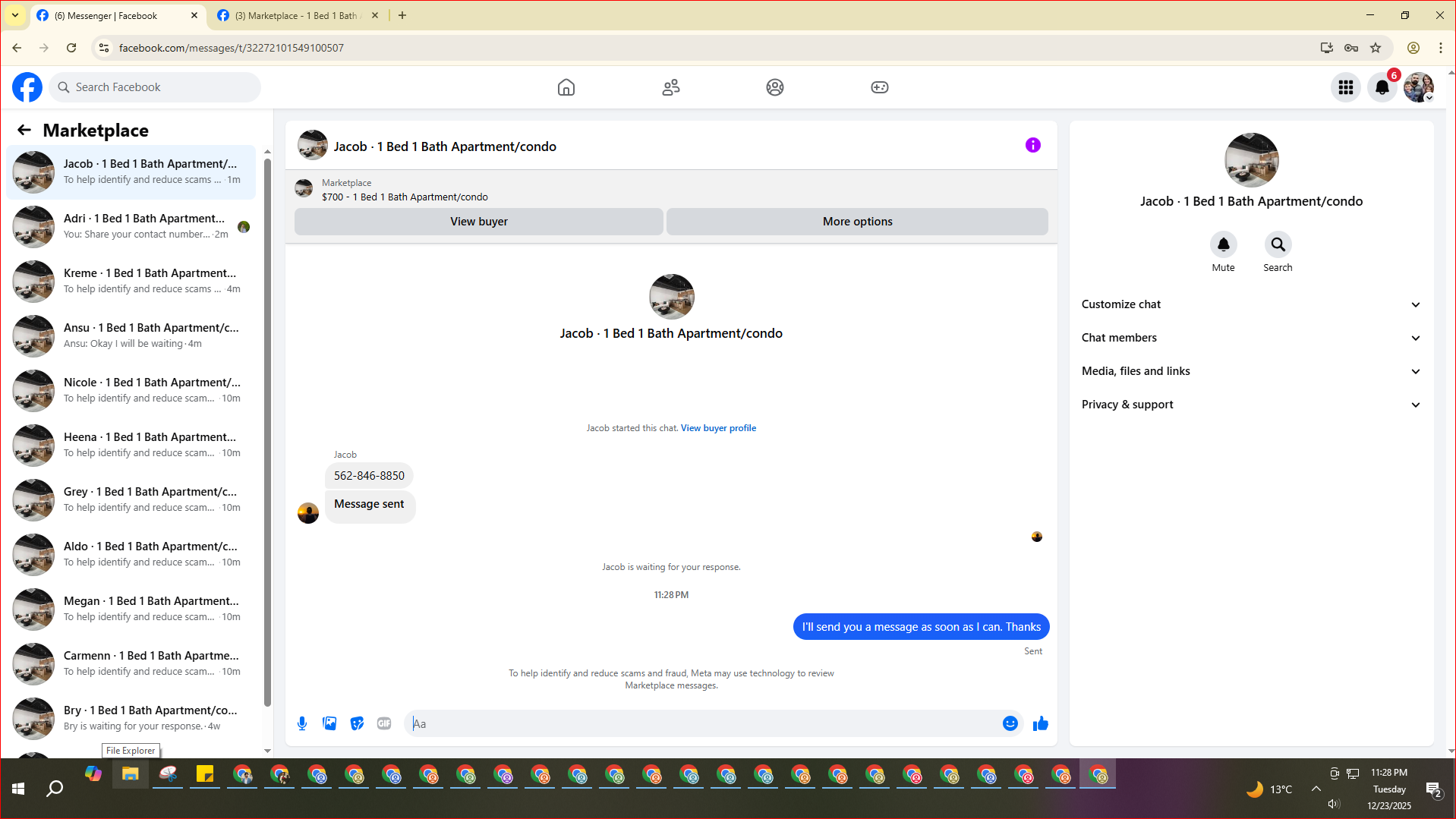Expand Customize chat section
This screenshot has height=819, width=1456.
click(x=1251, y=304)
